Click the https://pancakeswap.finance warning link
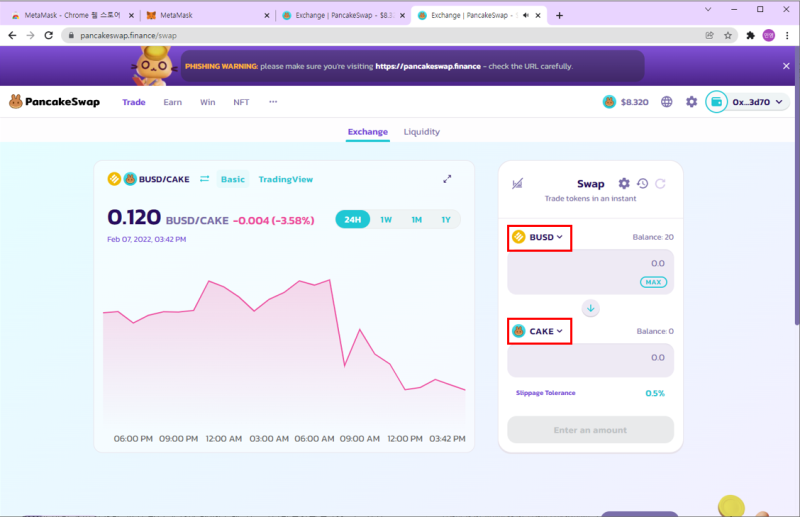800x517 pixels. [x=428, y=66]
